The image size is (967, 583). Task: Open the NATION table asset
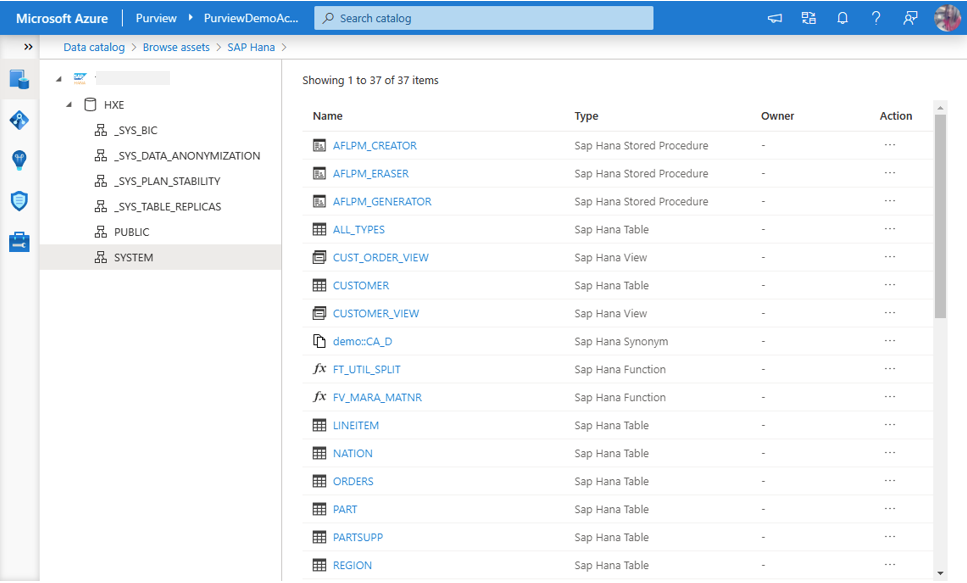tap(352, 453)
